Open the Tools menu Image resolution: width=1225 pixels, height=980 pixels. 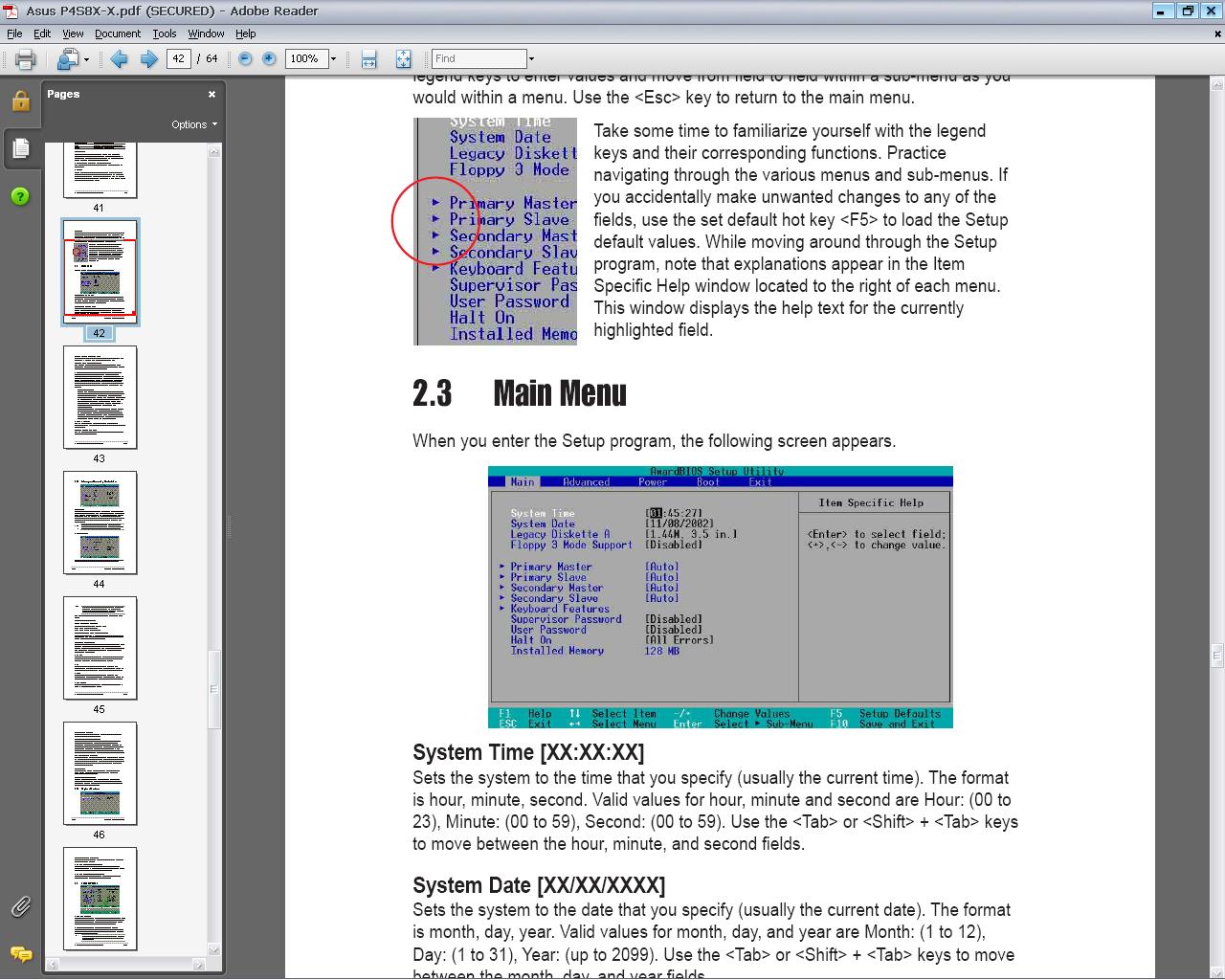pos(165,33)
